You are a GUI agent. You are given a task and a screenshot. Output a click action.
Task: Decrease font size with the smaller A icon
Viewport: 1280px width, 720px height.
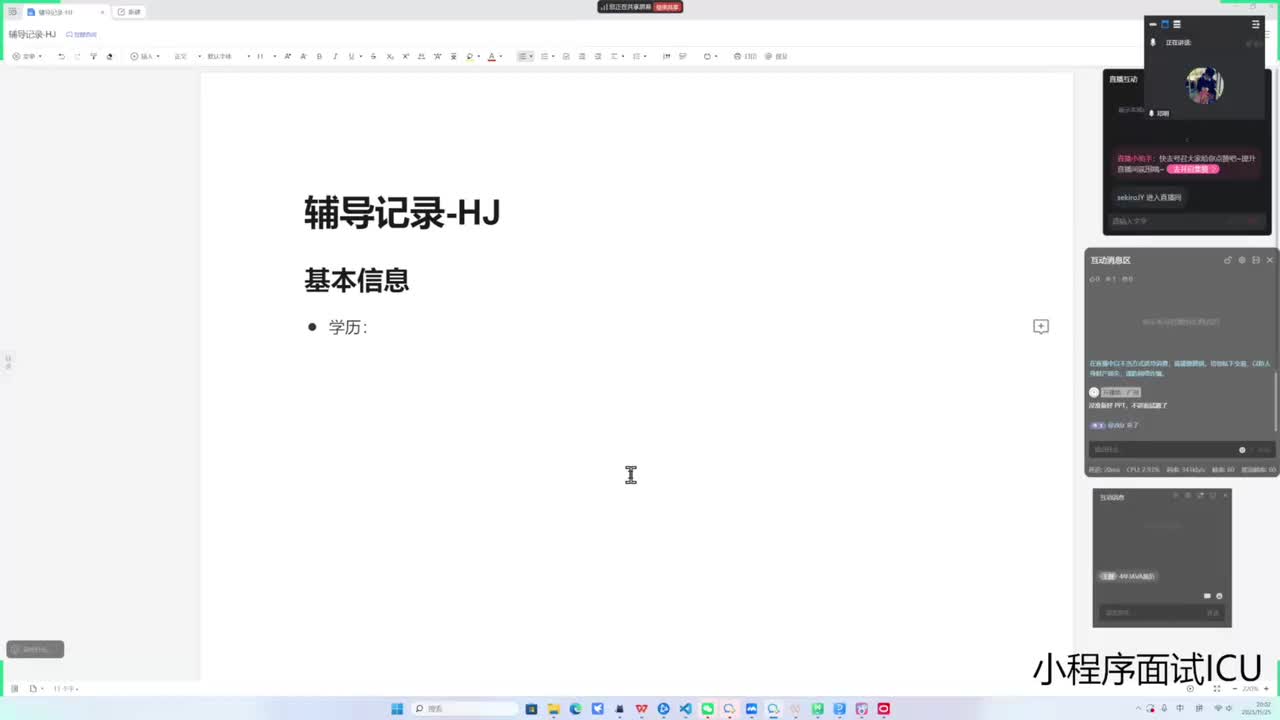click(303, 56)
